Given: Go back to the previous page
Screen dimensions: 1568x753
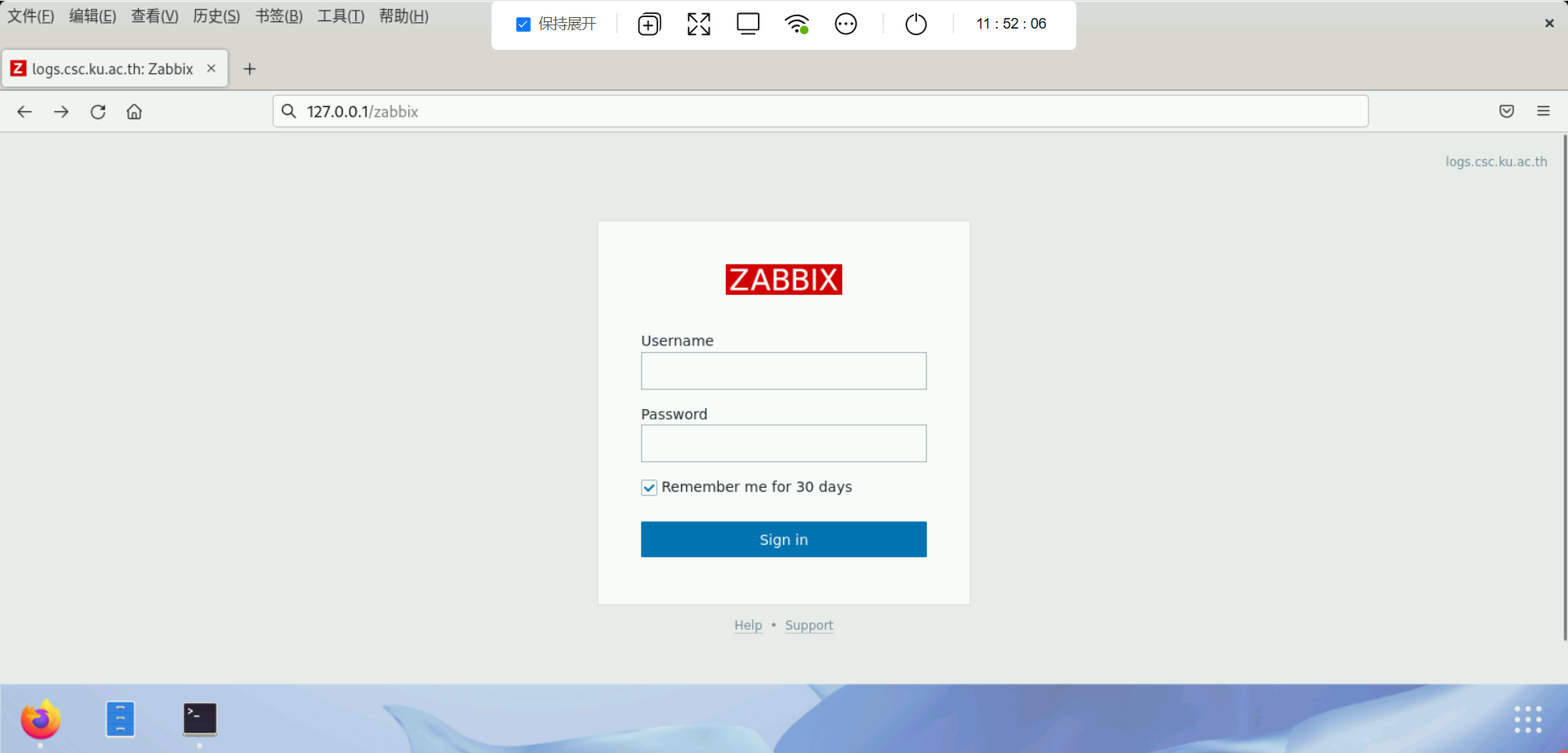Looking at the screenshot, I should [24, 112].
